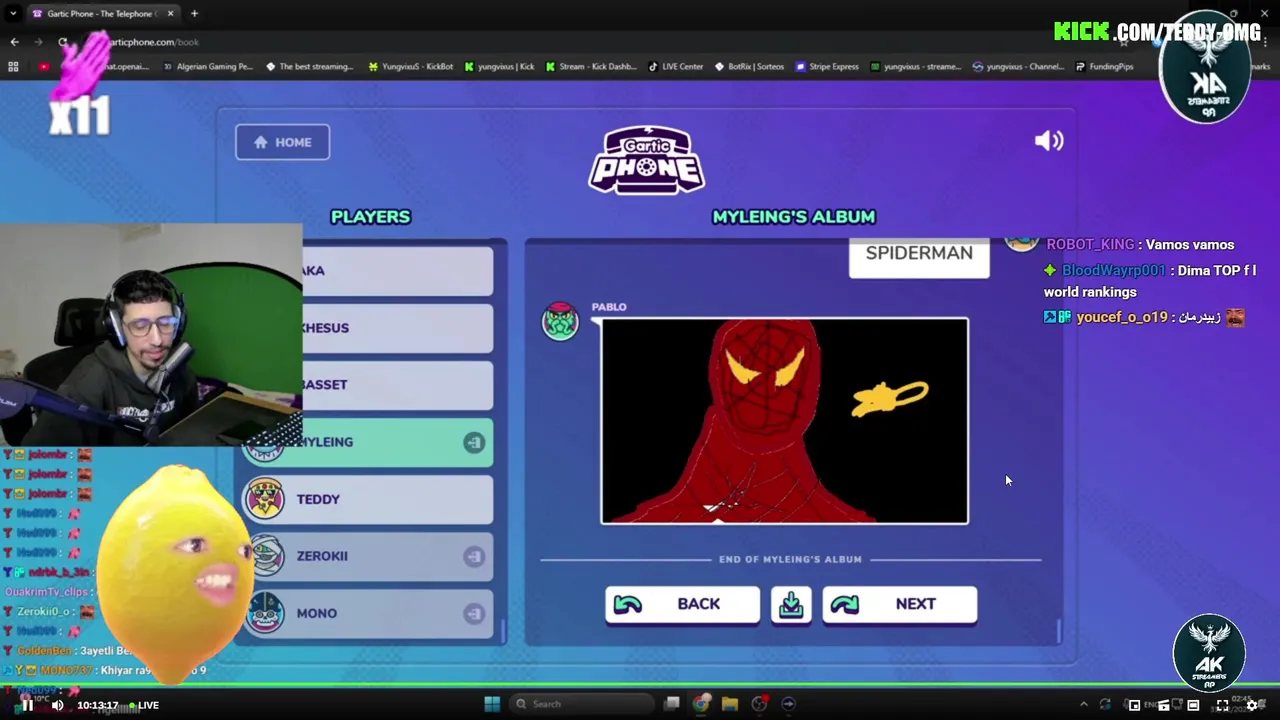Select player BASSET in the players list
Screen dimensions: 1280x720
click(x=397, y=384)
